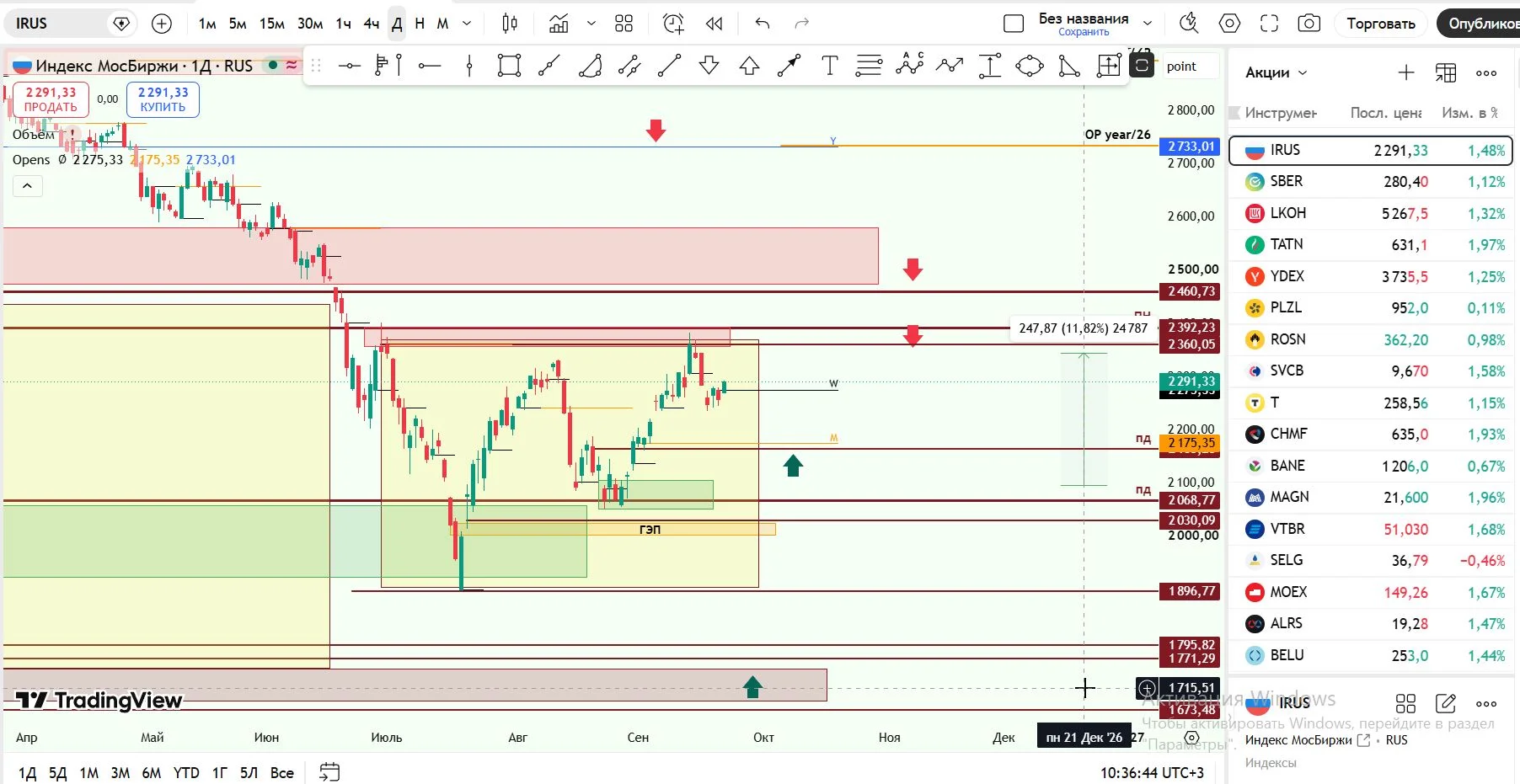1520x784 pixels.
Task: Select the parallel channel drawing tool
Action: (629, 66)
